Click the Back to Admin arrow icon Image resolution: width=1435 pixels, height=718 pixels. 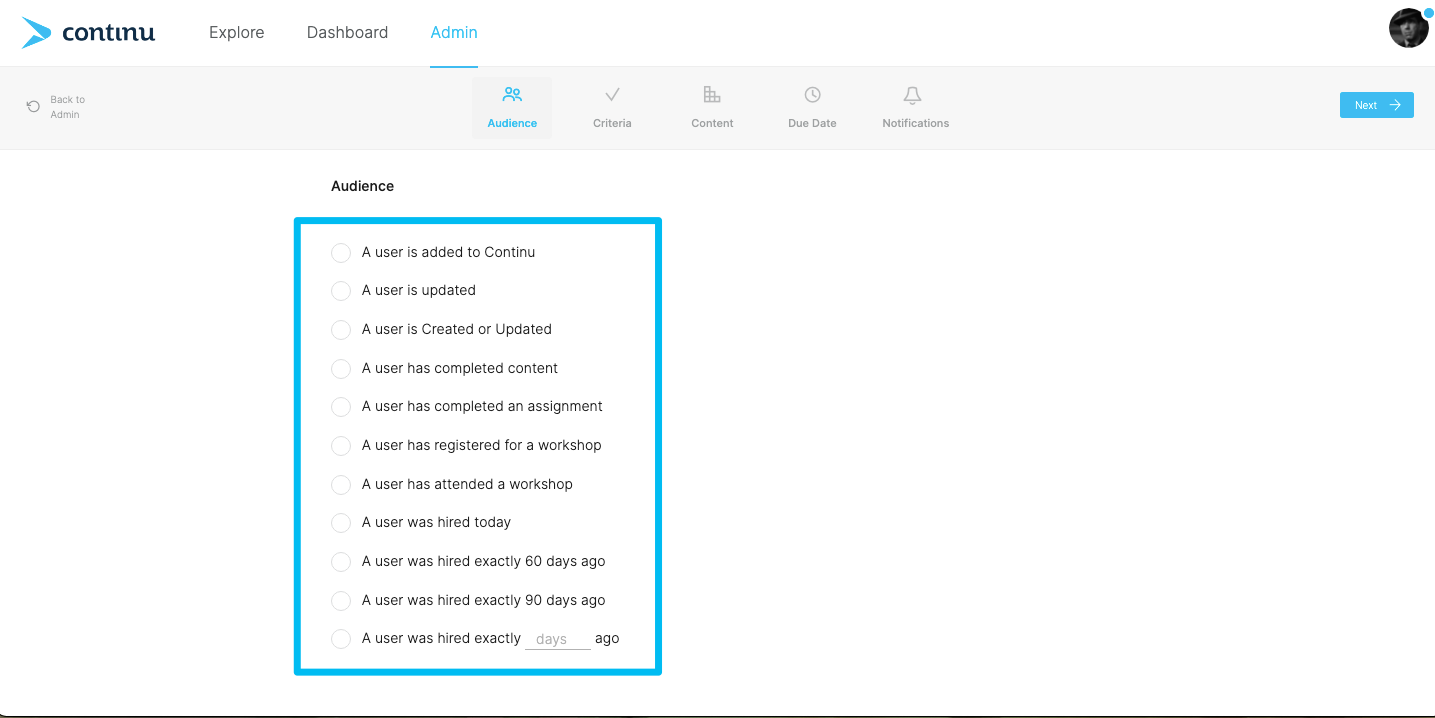pos(33,106)
